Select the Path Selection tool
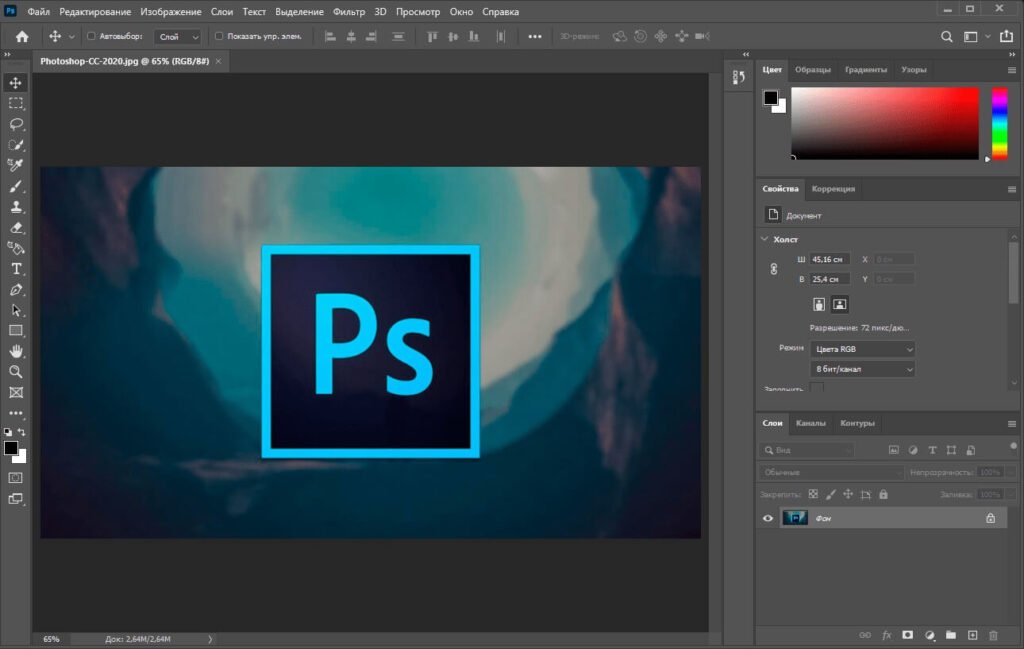 [x=16, y=310]
